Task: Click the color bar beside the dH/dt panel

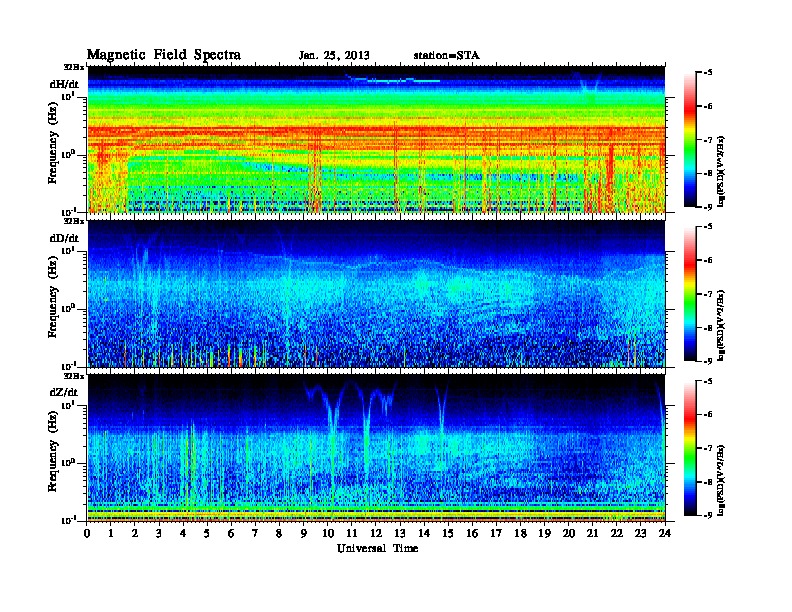Action: pyautogui.click(x=690, y=140)
